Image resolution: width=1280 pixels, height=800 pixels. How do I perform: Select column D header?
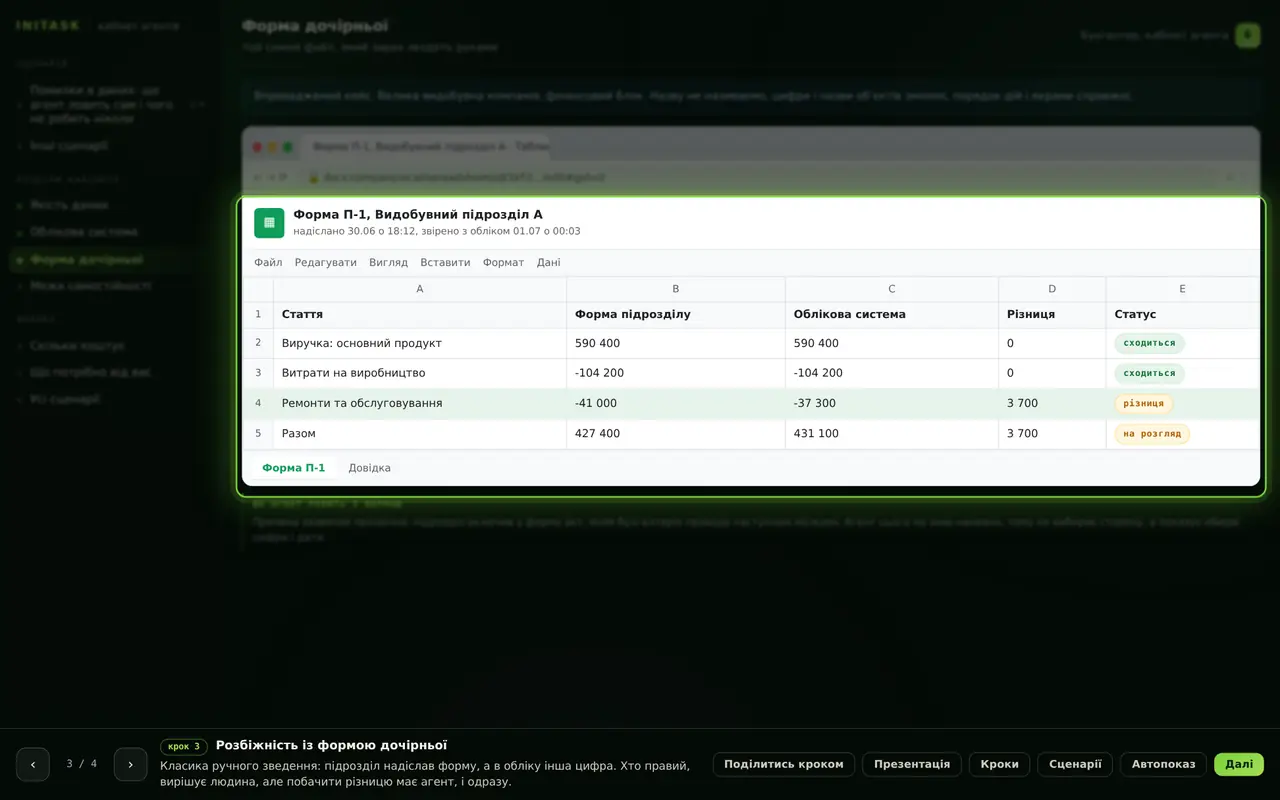tap(1052, 289)
